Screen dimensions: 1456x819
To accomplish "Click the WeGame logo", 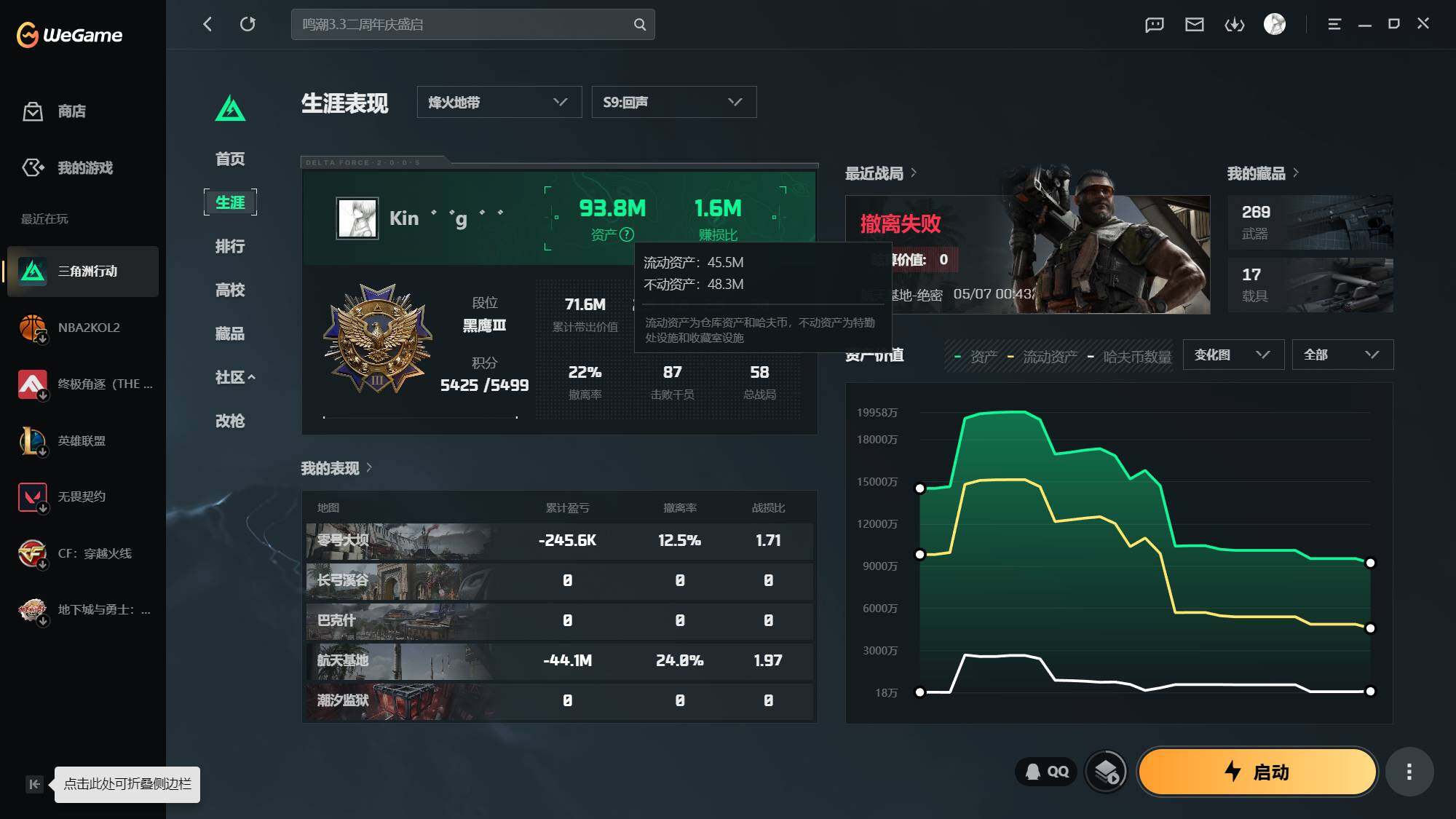I will point(69,34).
